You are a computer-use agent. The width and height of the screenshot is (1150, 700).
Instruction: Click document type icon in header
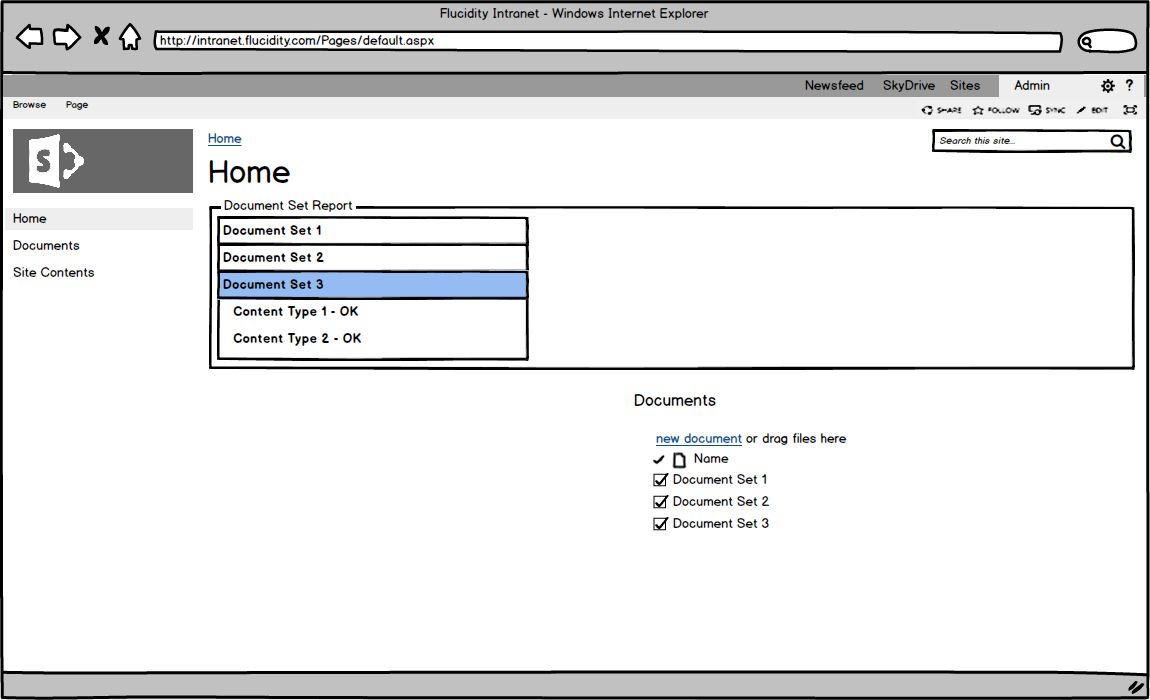(x=679, y=460)
